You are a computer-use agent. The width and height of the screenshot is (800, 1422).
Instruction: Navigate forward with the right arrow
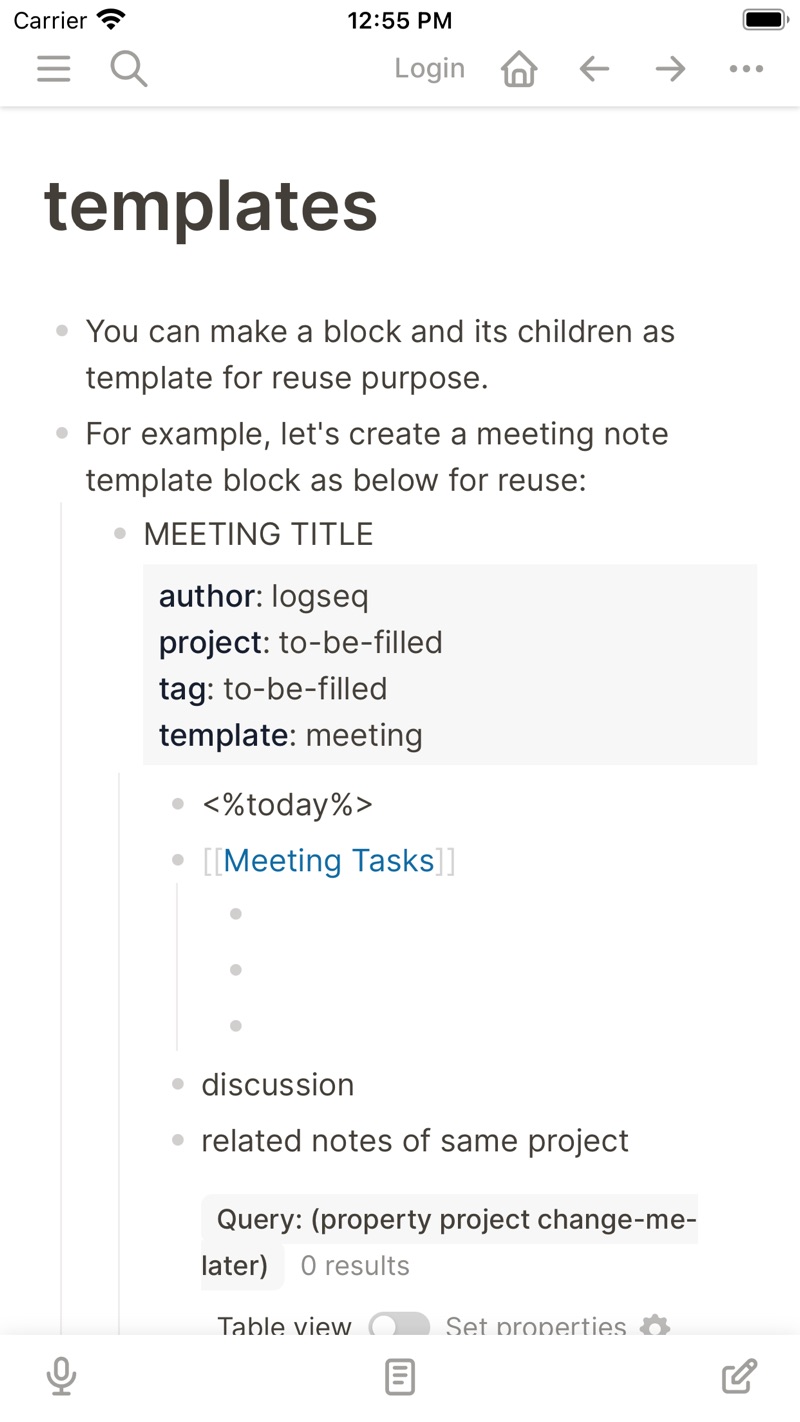[670, 69]
